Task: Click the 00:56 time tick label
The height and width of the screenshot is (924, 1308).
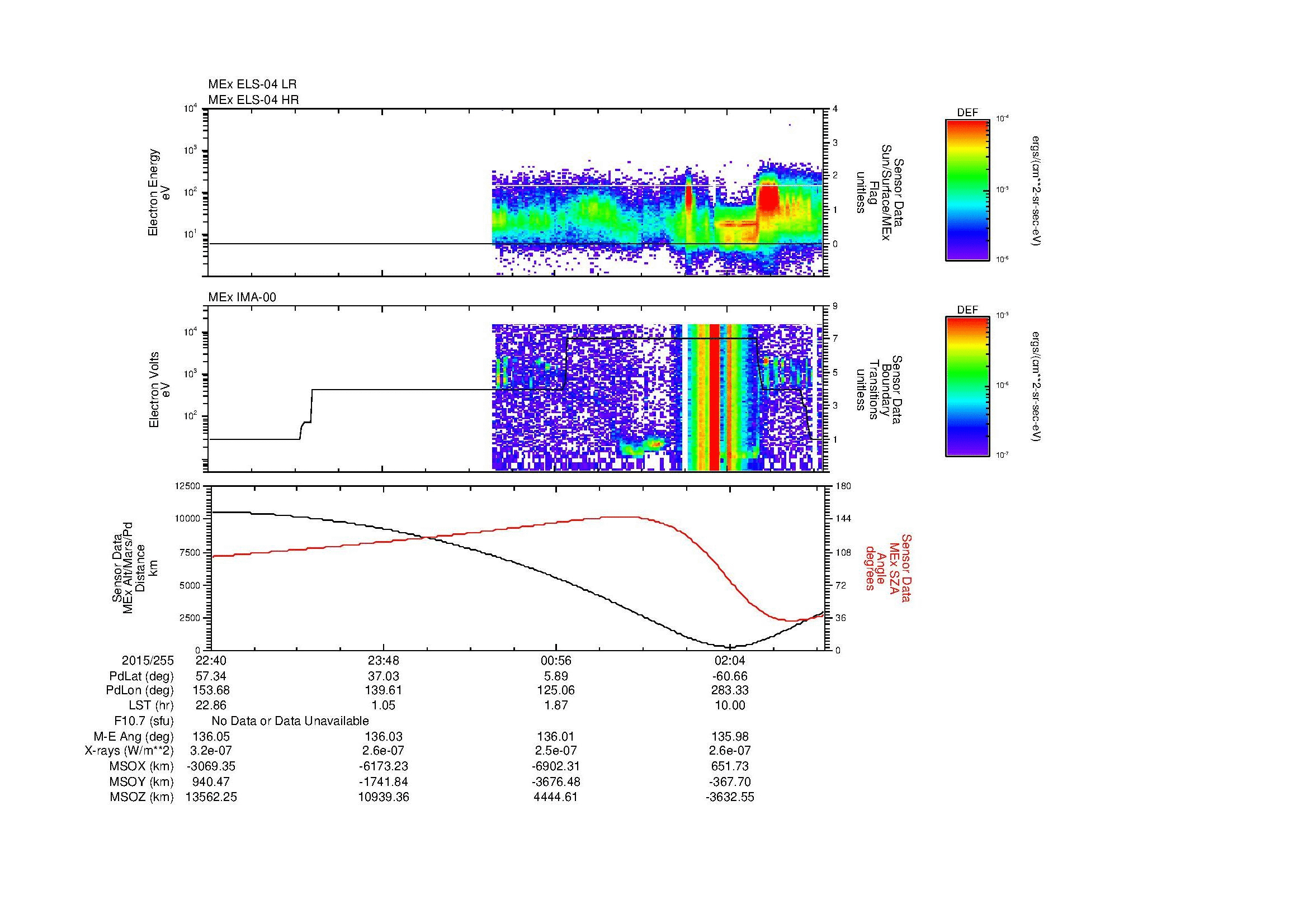Action: click(556, 660)
